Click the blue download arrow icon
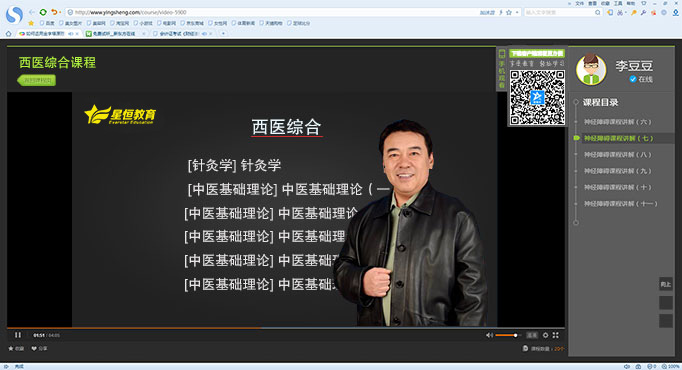 coord(675,13)
